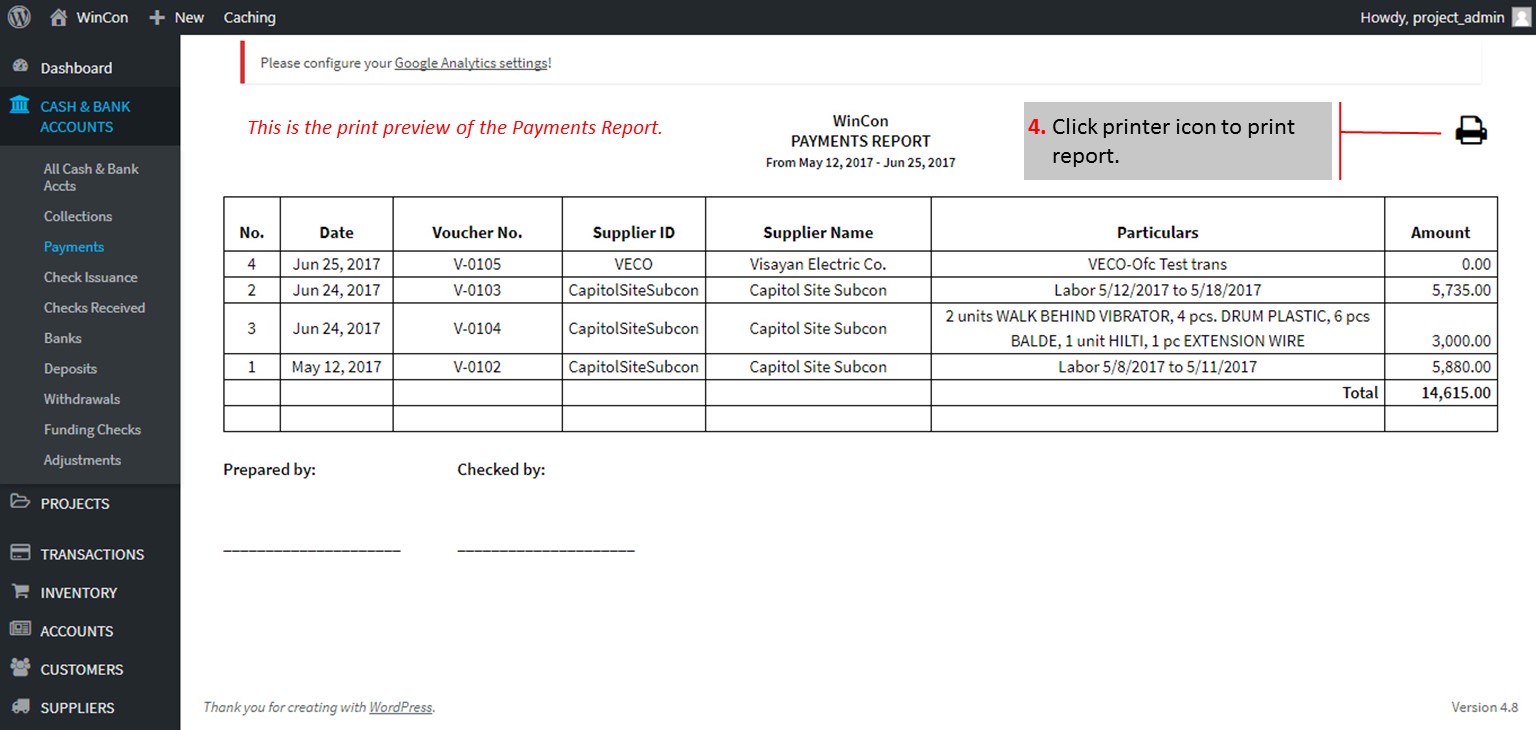Open the Caching menu in admin bar

coord(249,17)
